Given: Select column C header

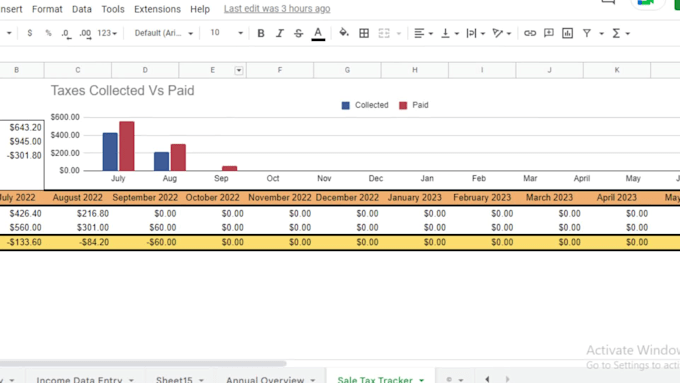Looking at the screenshot, I should 78,70.
